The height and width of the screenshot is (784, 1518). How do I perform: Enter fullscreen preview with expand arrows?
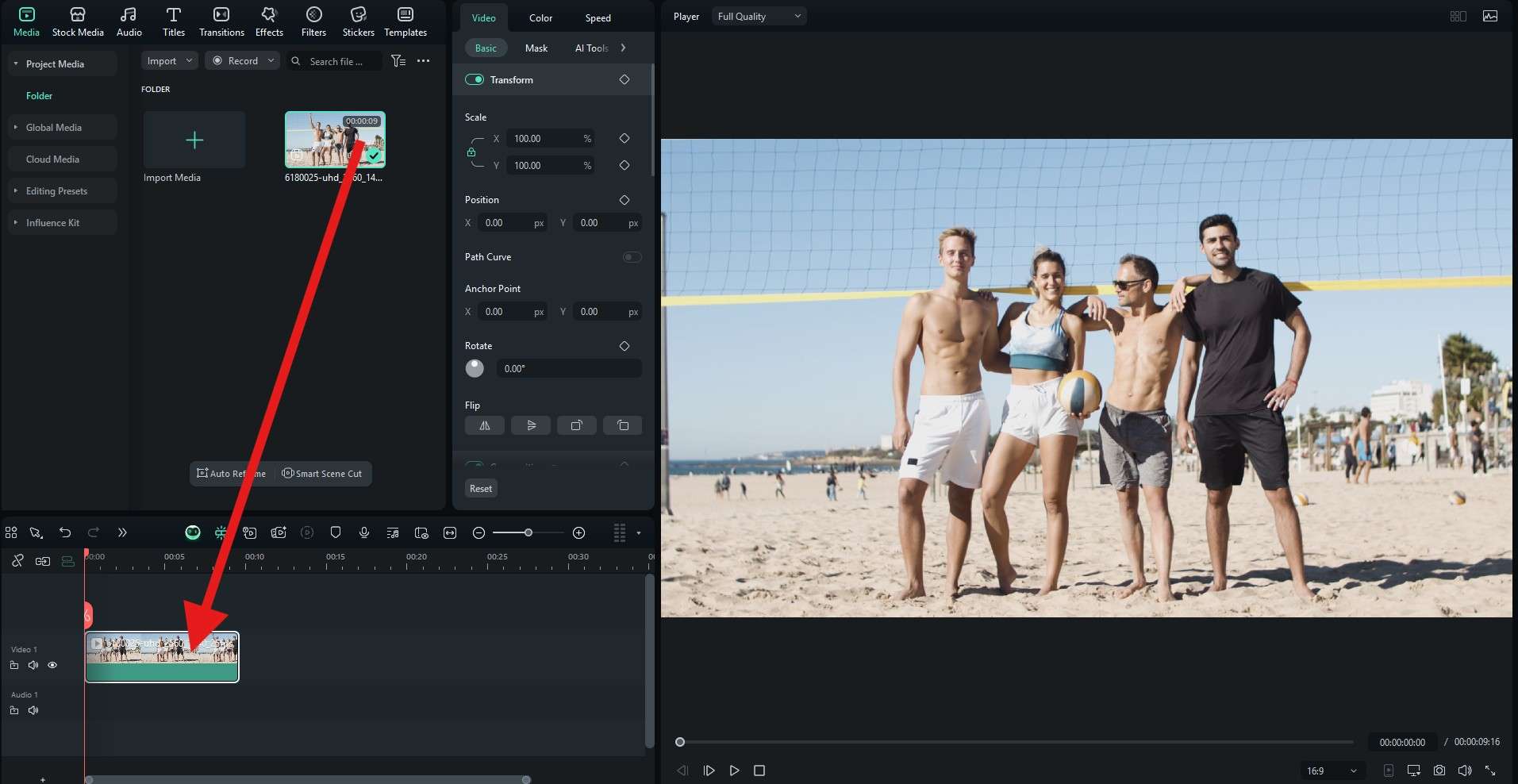(x=1490, y=771)
